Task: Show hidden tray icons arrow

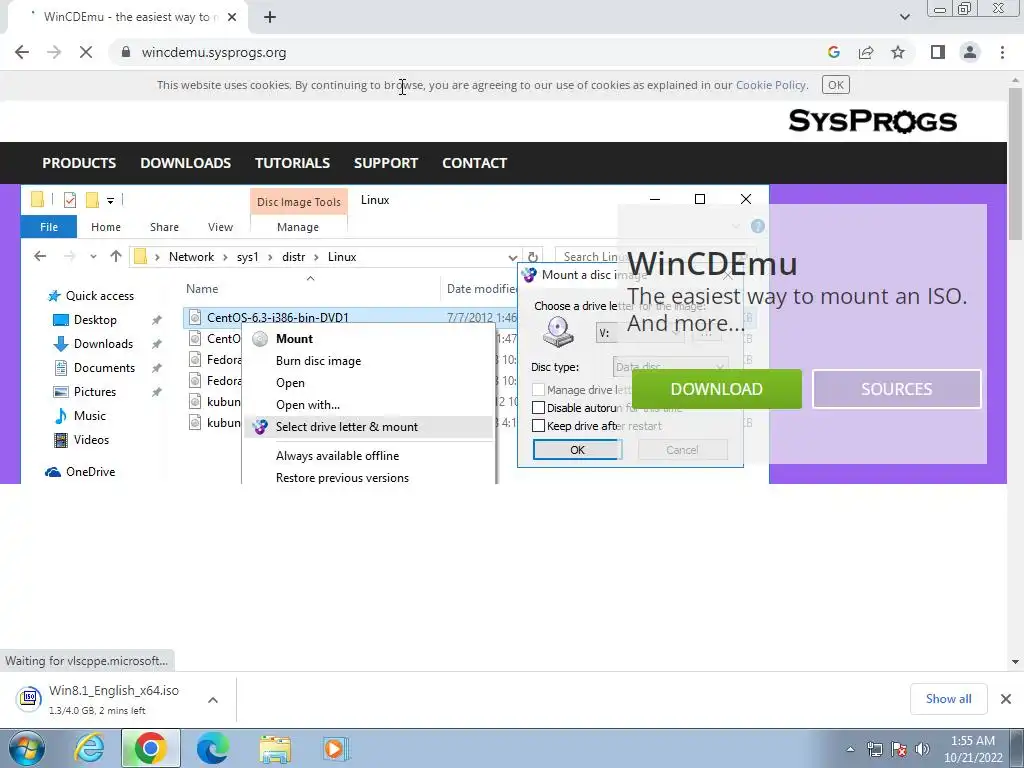Action: [x=850, y=749]
